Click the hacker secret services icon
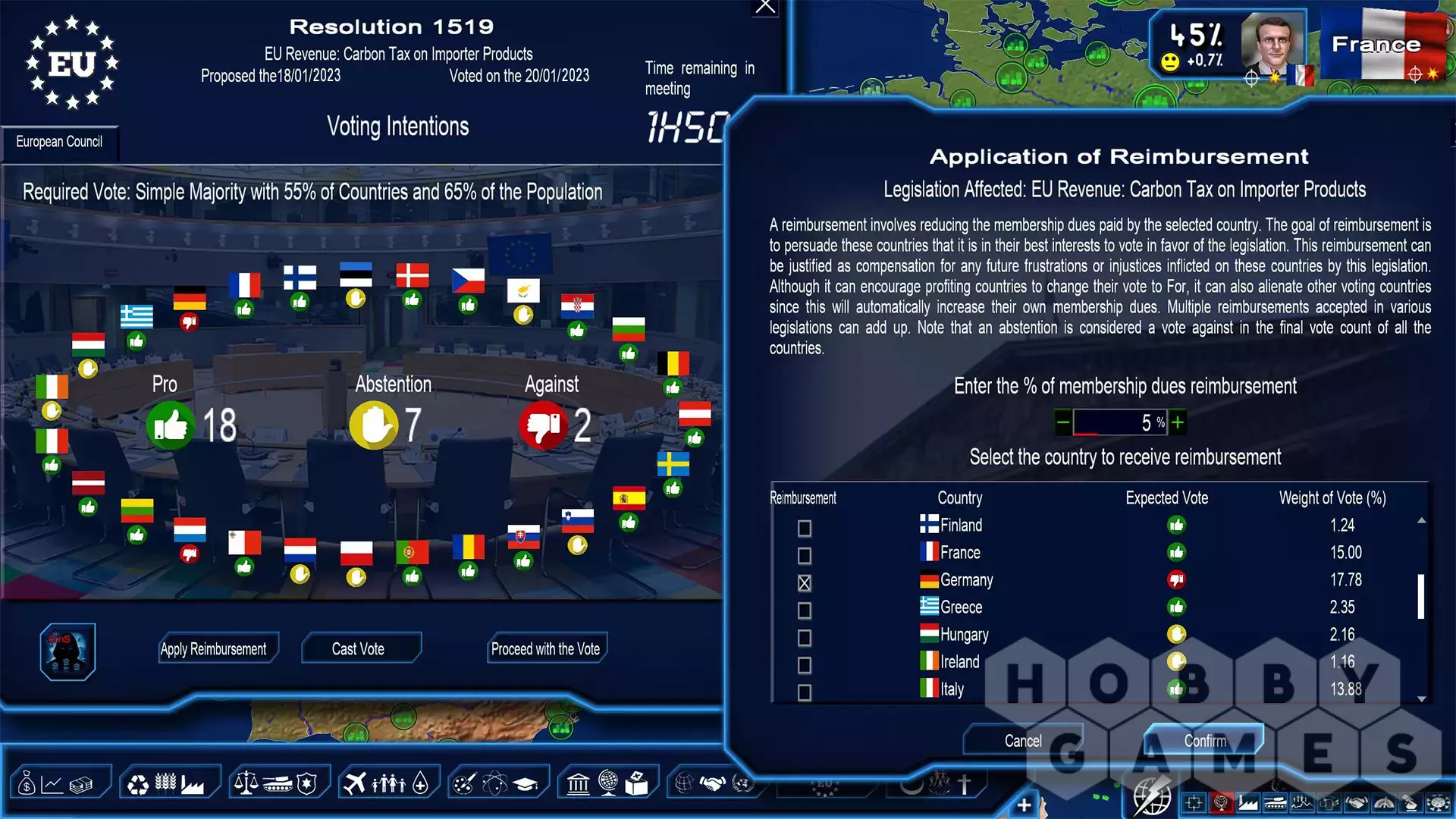1456x819 pixels. pyautogui.click(x=67, y=651)
